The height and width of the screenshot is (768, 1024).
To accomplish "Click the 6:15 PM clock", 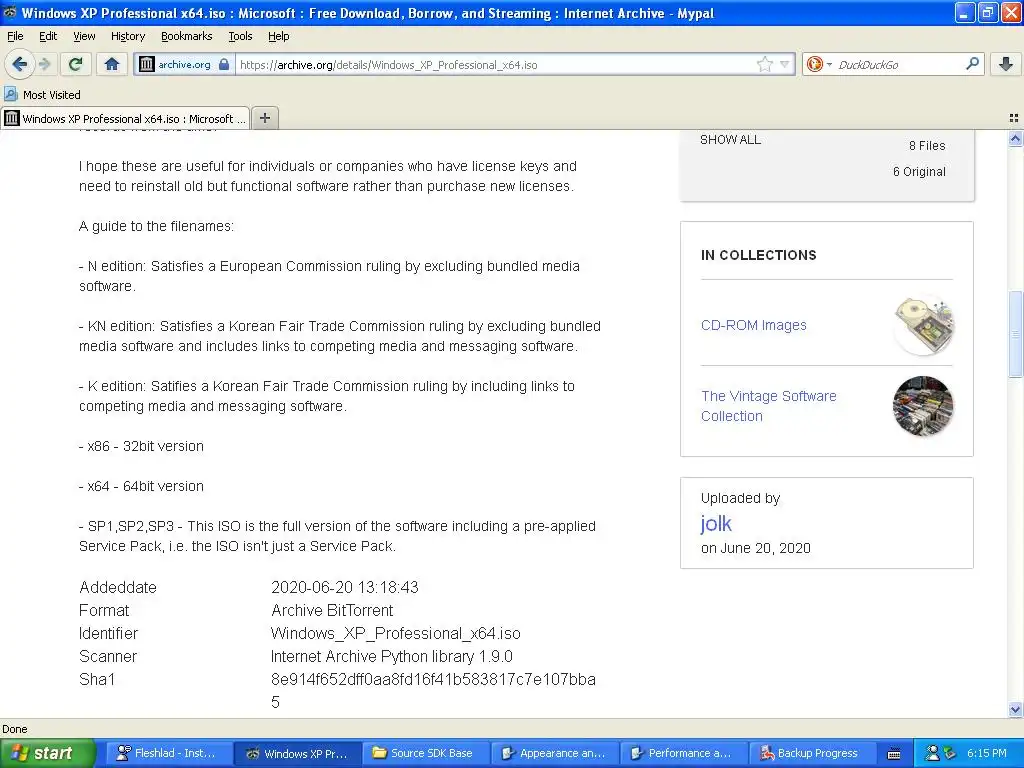I will (x=987, y=753).
